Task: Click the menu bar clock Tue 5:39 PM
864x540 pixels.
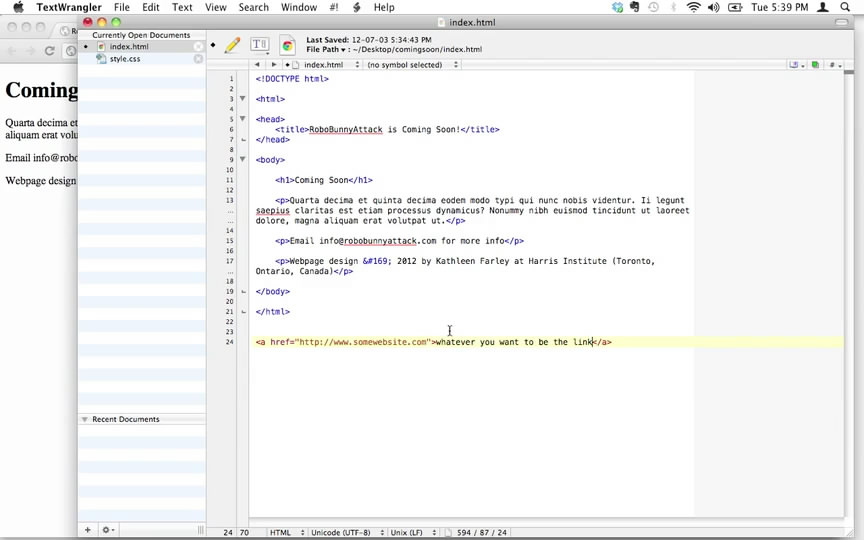Action: (780, 7)
